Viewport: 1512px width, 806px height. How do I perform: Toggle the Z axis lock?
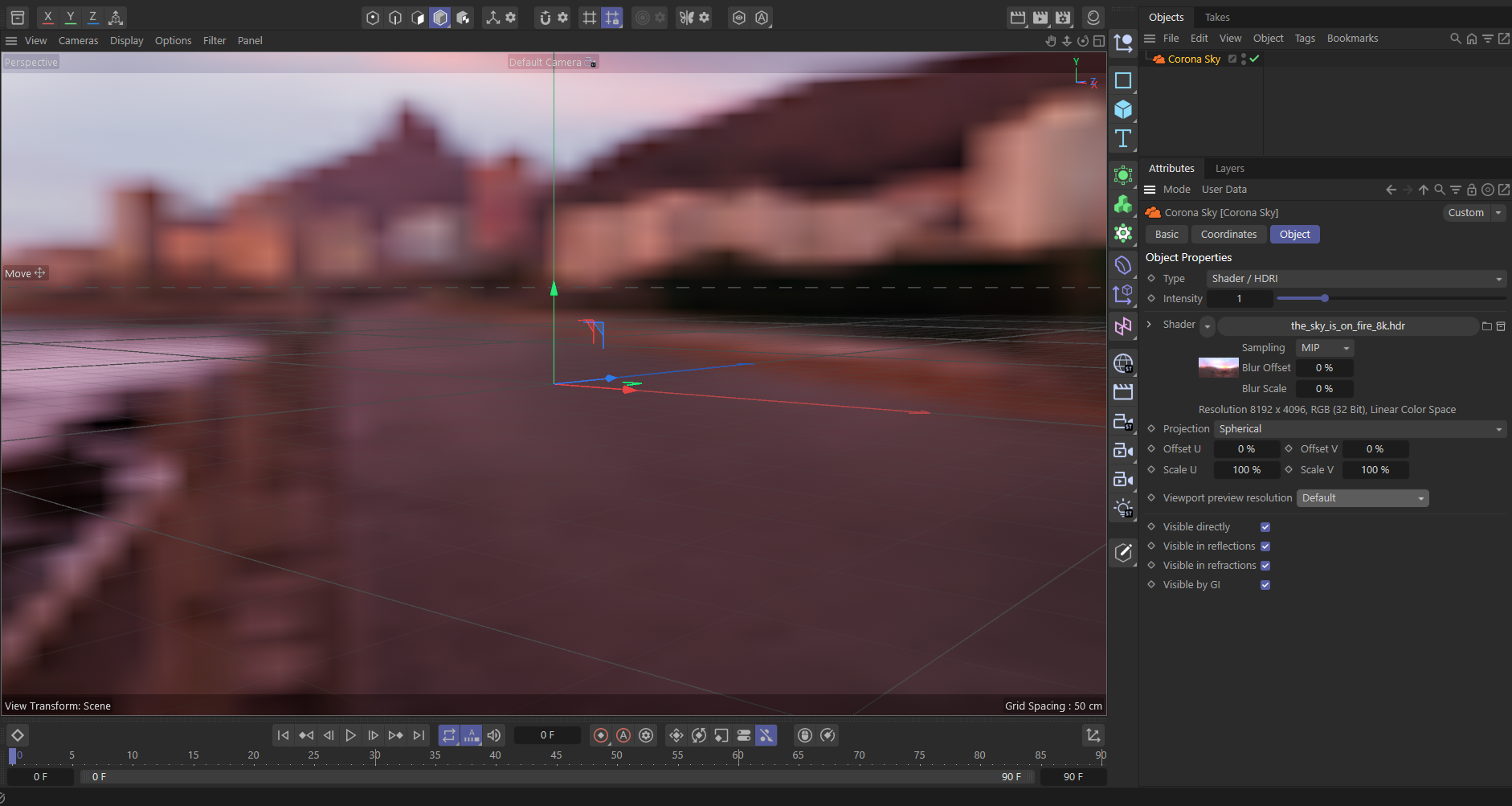coord(93,17)
